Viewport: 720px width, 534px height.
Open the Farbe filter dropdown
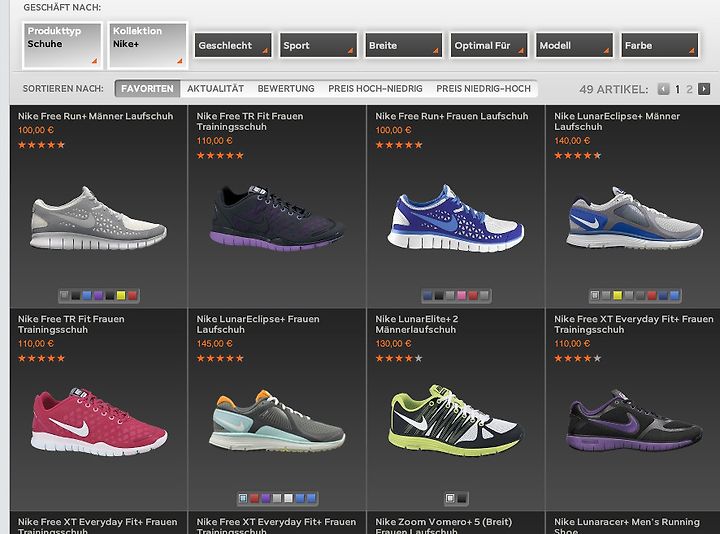pyautogui.click(x=660, y=45)
